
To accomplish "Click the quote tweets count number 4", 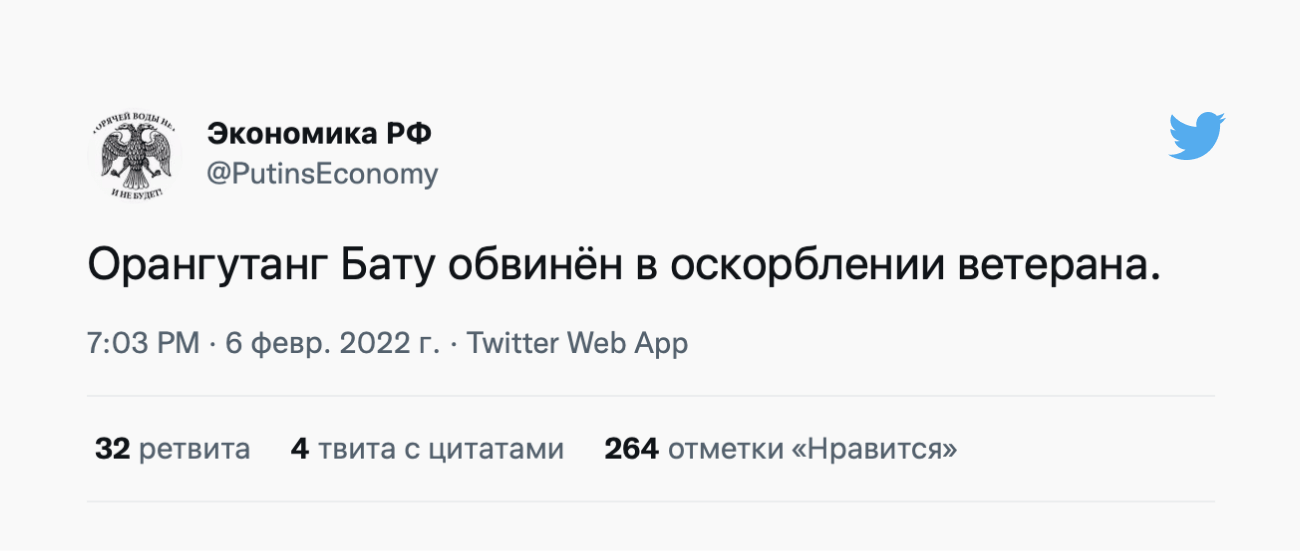I will click(x=299, y=449).
